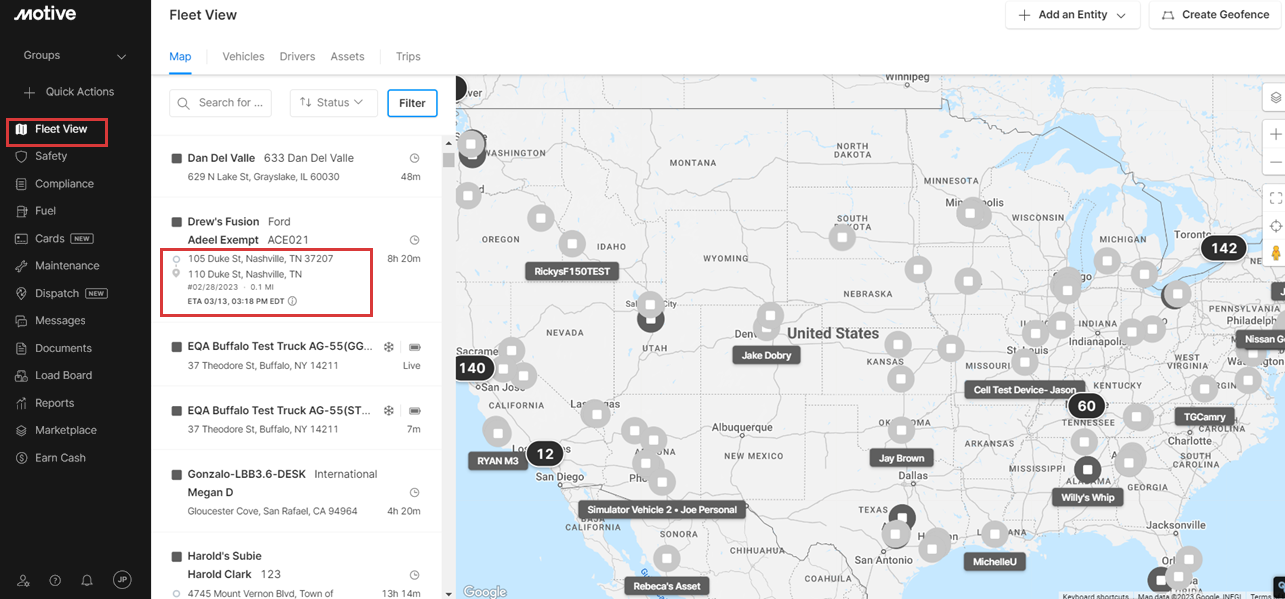
Task: Click the 140 vehicle cluster marker
Action: (472, 368)
